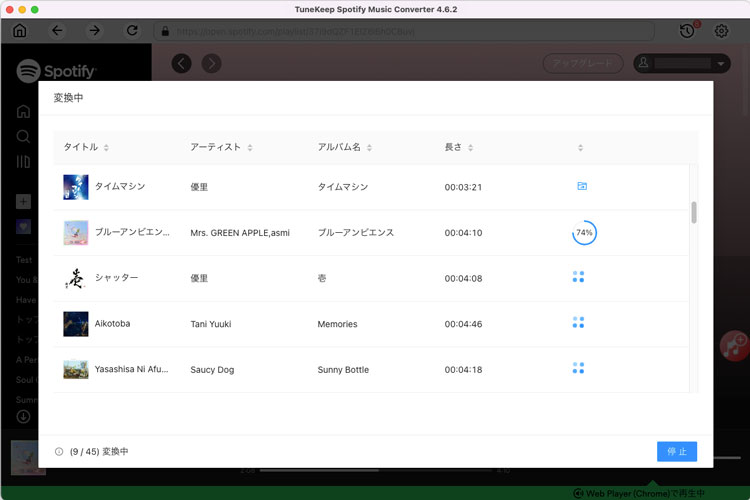
Task: Click the sort arrows on status column
Action: [580, 147]
